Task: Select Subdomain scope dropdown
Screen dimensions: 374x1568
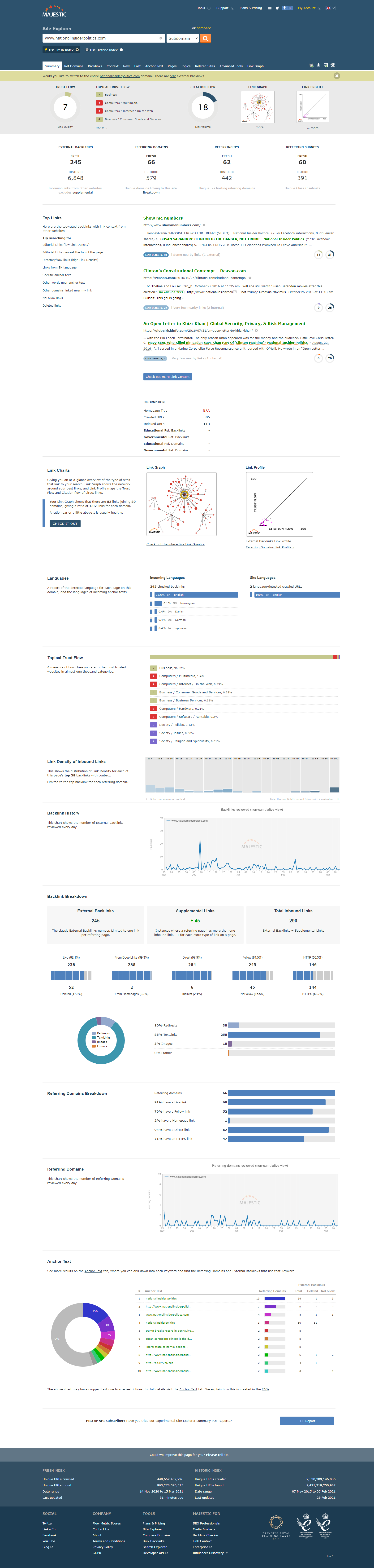Action: click(x=182, y=38)
